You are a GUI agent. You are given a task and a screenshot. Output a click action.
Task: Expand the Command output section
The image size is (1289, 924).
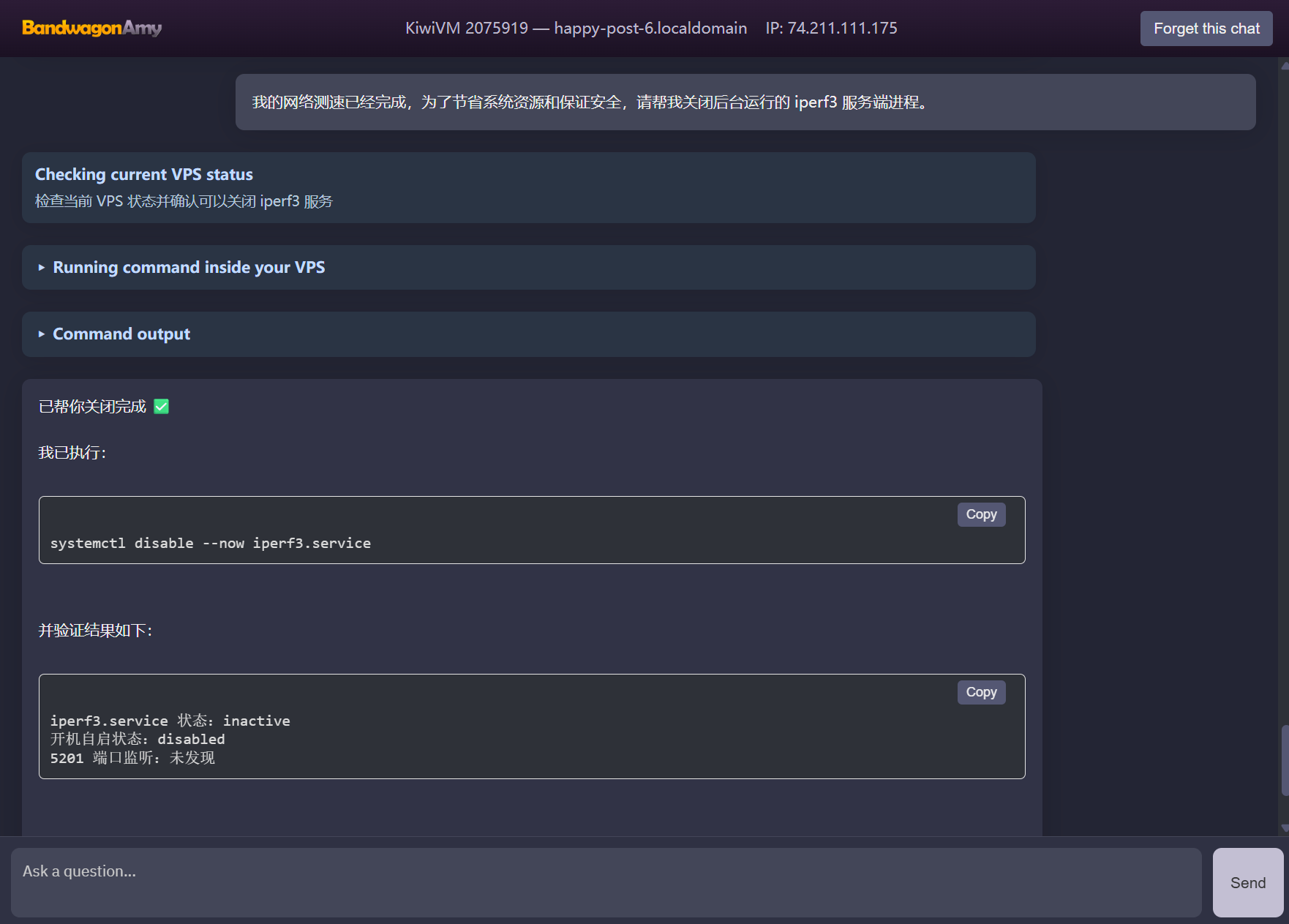tap(528, 334)
